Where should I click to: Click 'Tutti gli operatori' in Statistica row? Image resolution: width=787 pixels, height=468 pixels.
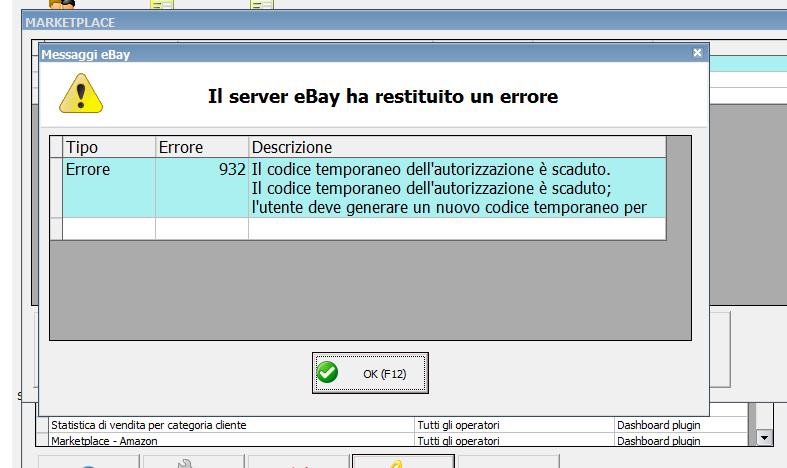point(458,425)
